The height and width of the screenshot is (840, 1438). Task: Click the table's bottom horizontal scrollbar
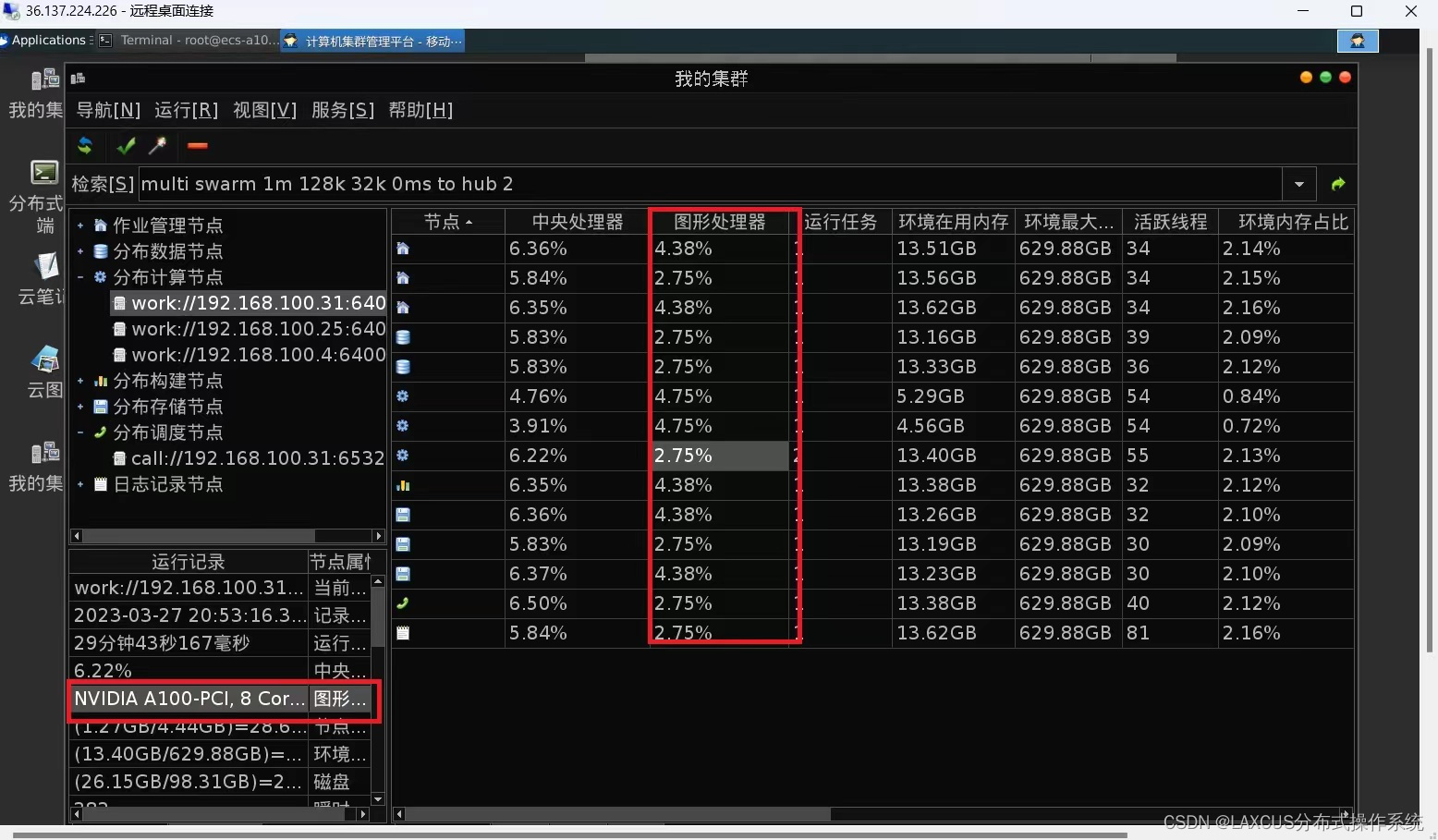point(617,814)
